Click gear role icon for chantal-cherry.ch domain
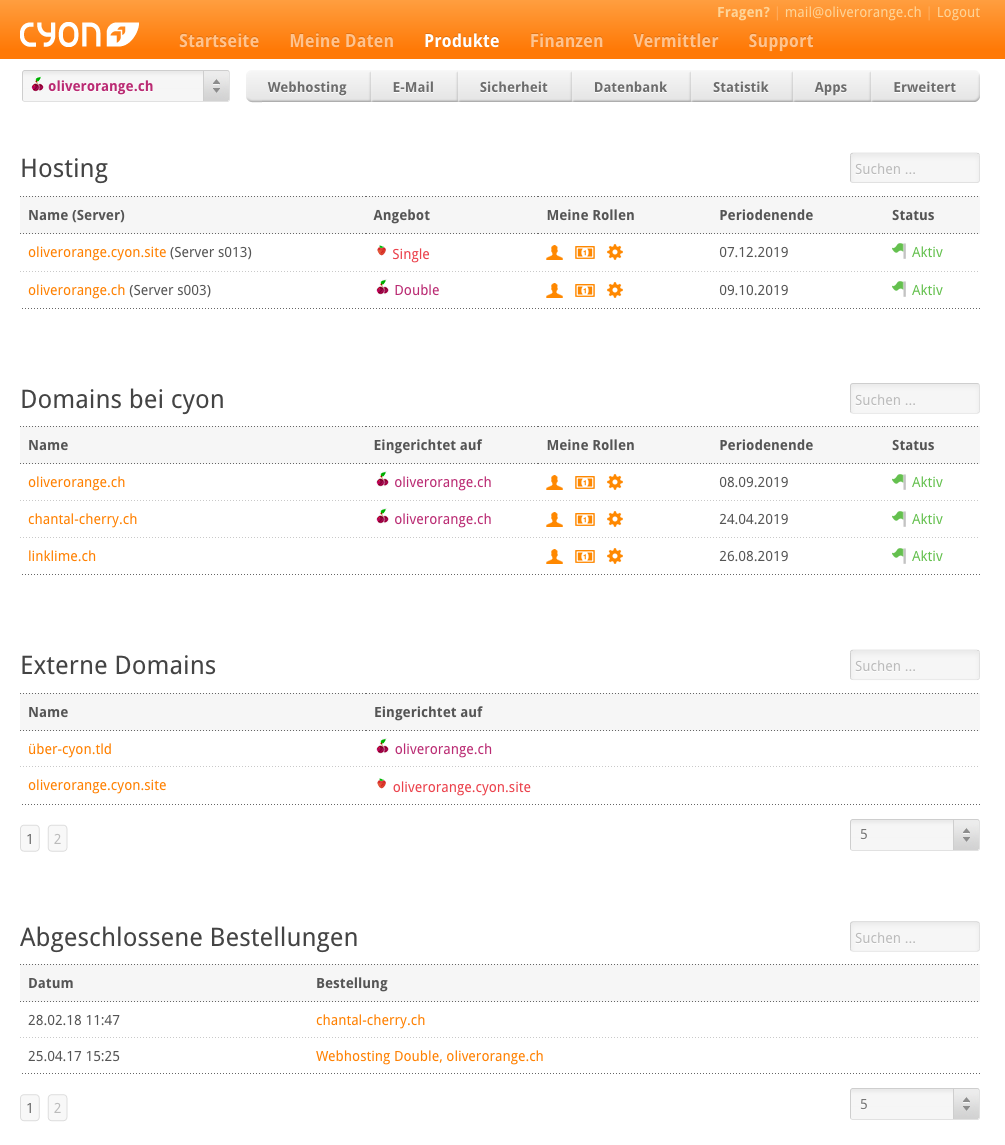 [x=615, y=520]
